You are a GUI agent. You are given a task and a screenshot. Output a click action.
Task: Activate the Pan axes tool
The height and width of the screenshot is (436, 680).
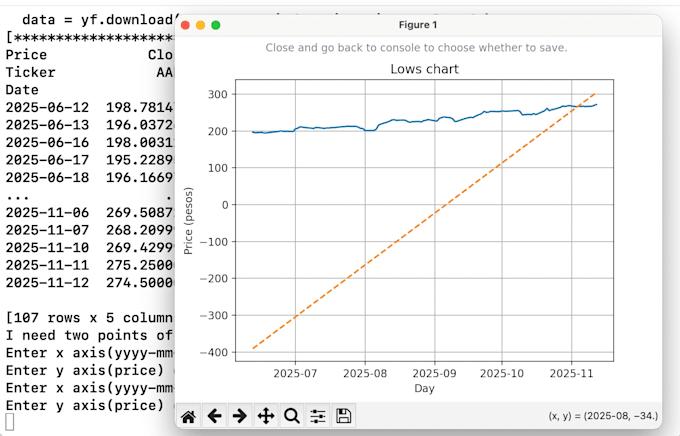click(266, 416)
